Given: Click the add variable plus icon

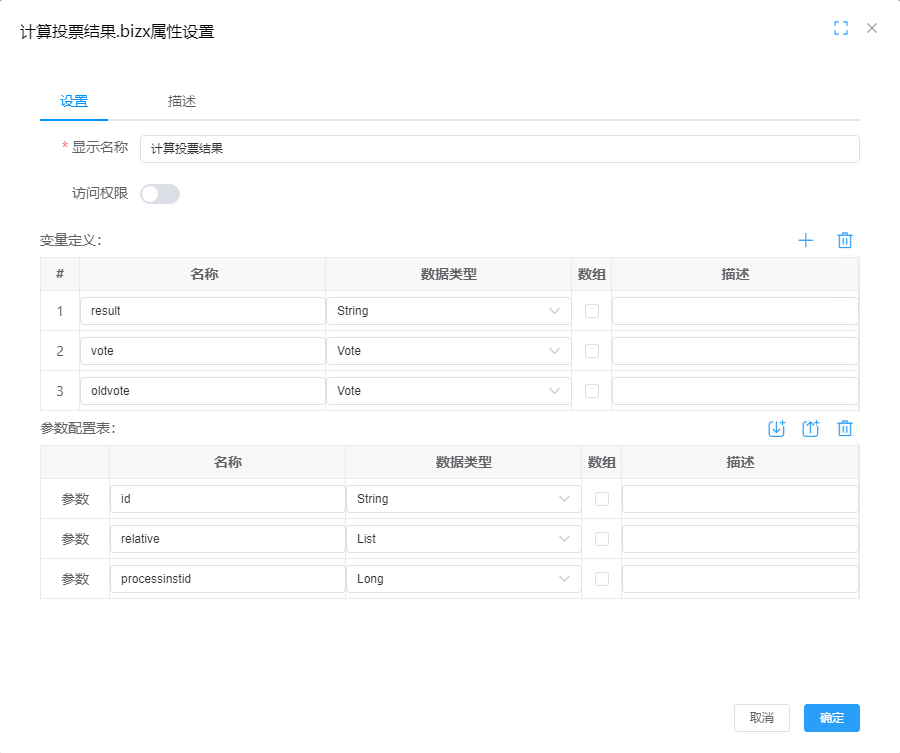Looking at the screenshot, I should [806, 240].
